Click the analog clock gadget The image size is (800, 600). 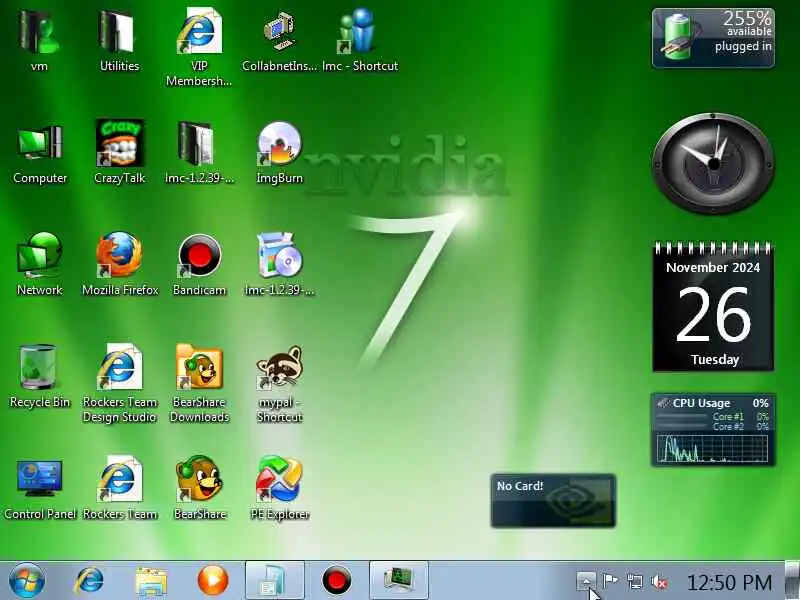click(713, 164)
